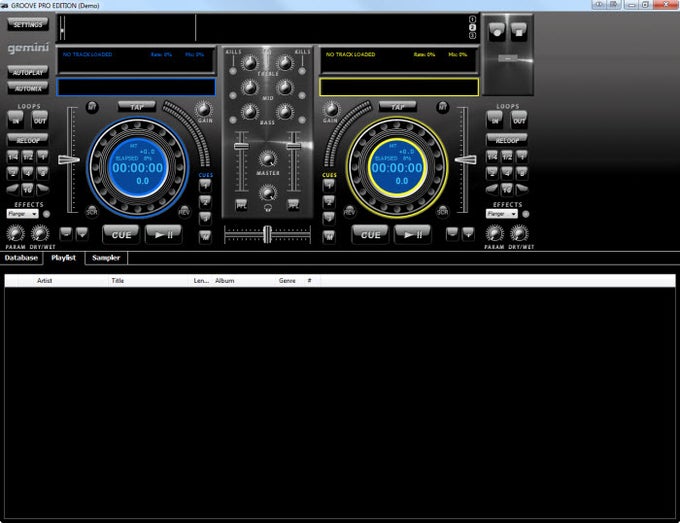Sort playlist by Title column
Screen dimensions: 680x523
pyautogui.click(x=150, y=281)
